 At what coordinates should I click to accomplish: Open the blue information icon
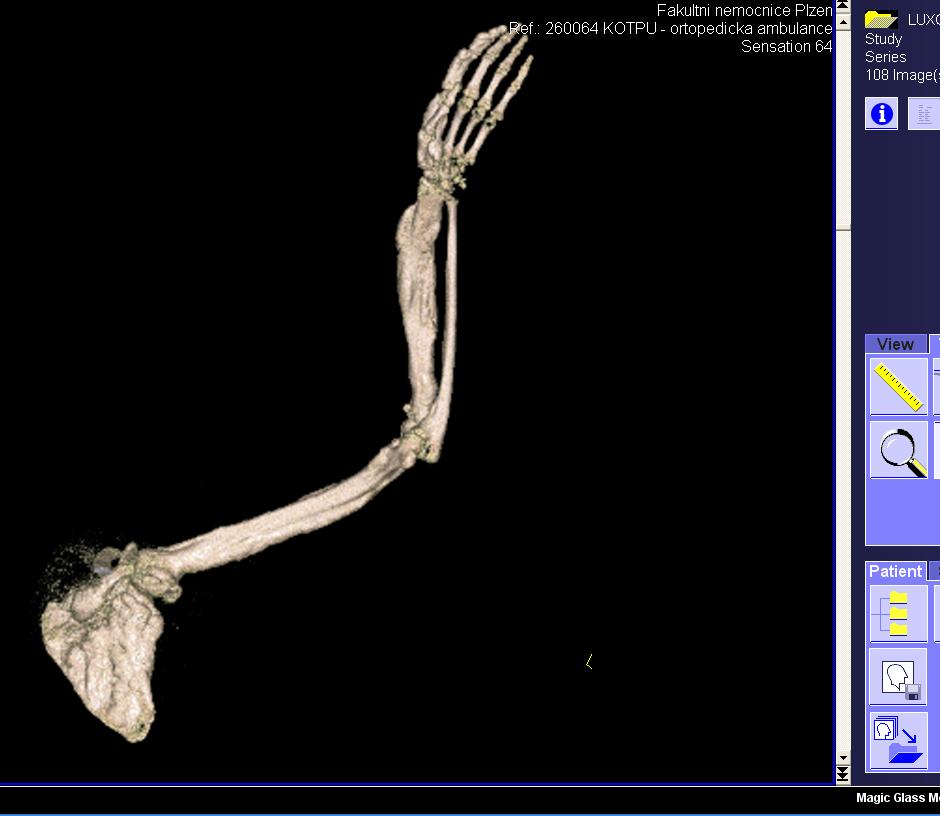pos(881,114)
